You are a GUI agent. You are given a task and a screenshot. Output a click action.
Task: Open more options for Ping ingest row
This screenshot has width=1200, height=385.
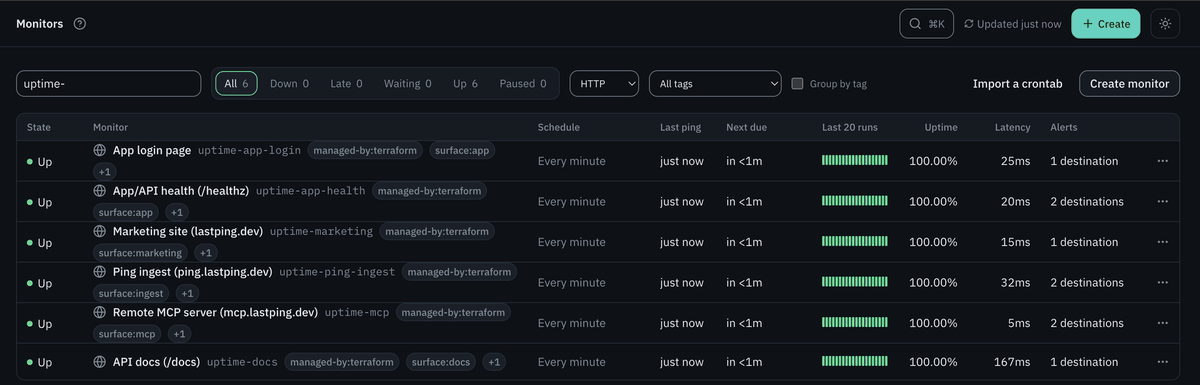click(x=1162, y=283)
